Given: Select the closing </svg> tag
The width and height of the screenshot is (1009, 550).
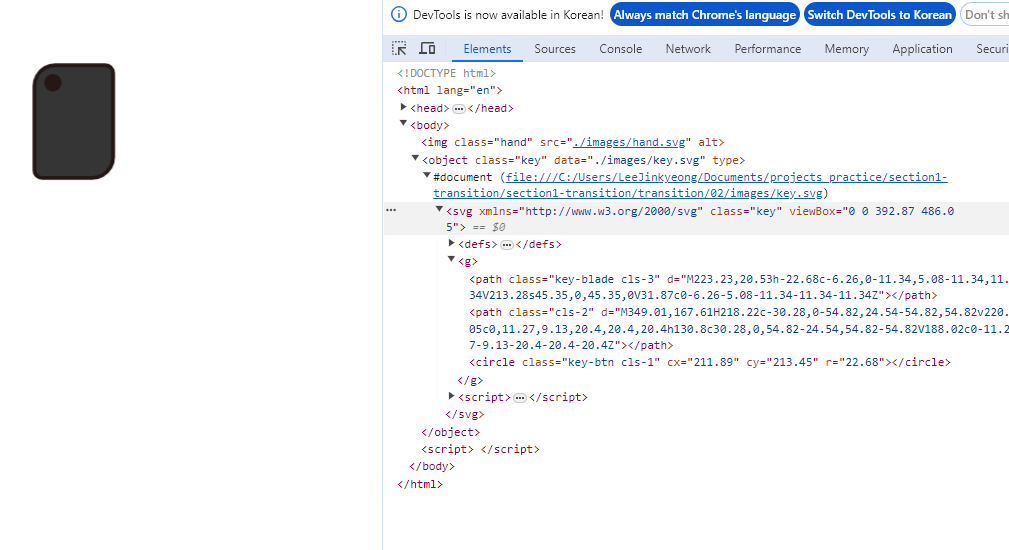Looking at the screenshot, I should (465, 414).
